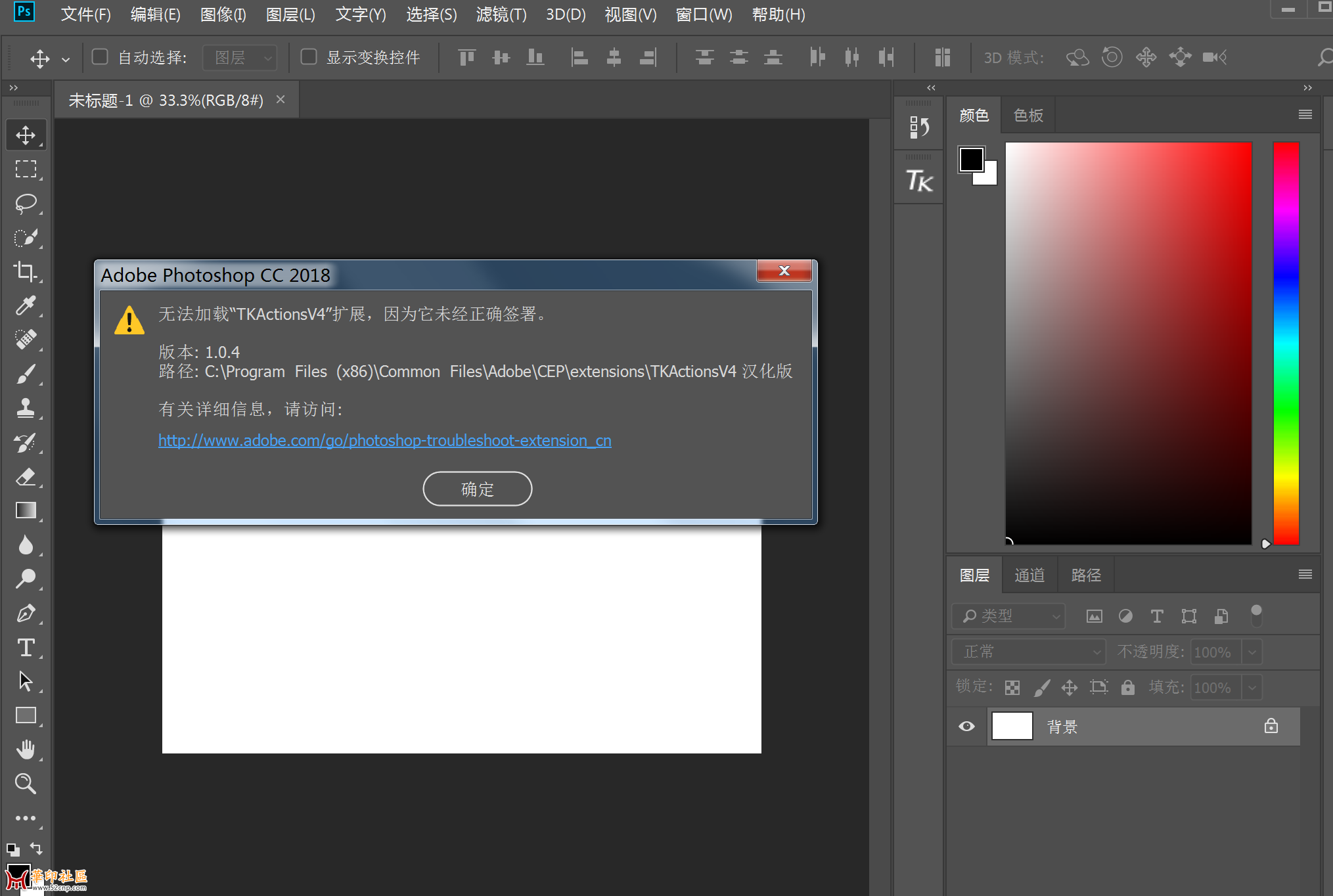Click Align left edges icon
This screenshot has height=896, width=1333.
coord(579,58)
